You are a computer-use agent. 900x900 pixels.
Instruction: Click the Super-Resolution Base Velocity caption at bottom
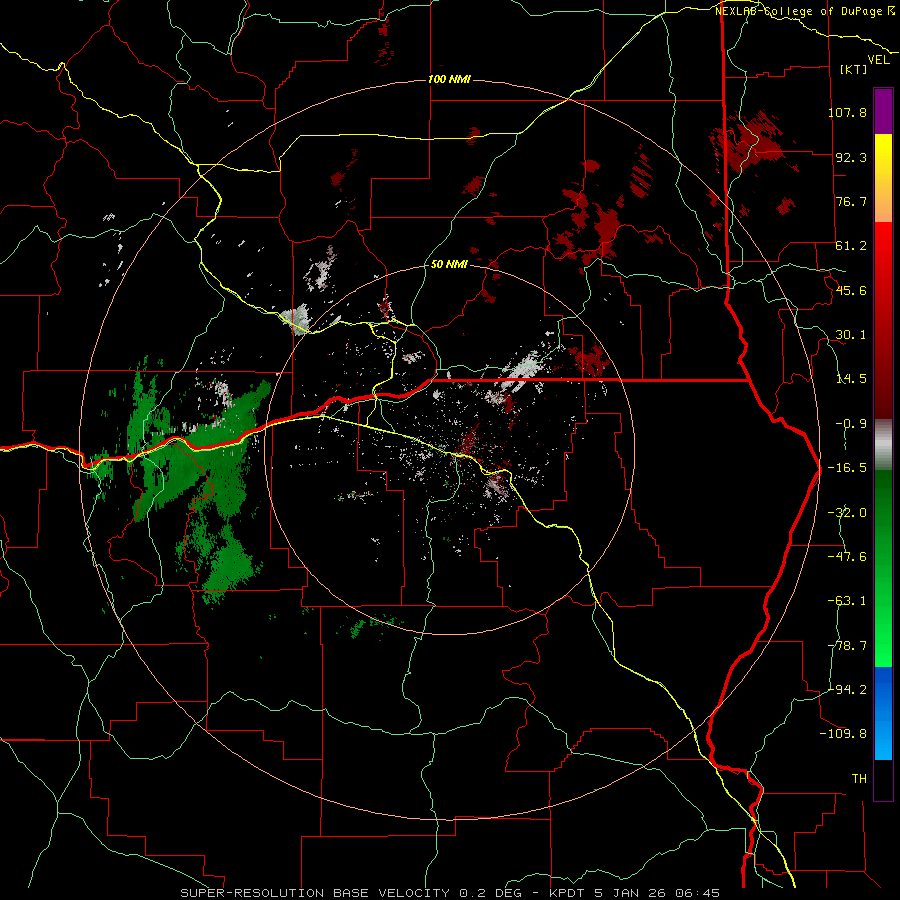pyautogui.click(x=449, y=893)
